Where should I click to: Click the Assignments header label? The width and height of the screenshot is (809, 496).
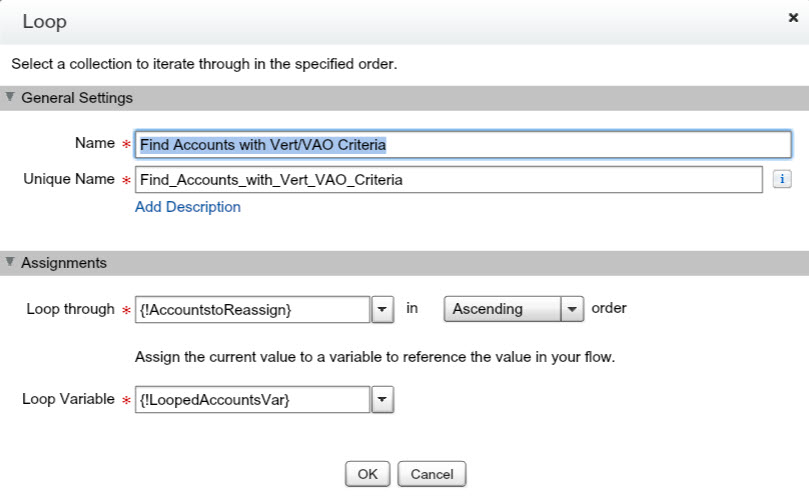(64, 263)
